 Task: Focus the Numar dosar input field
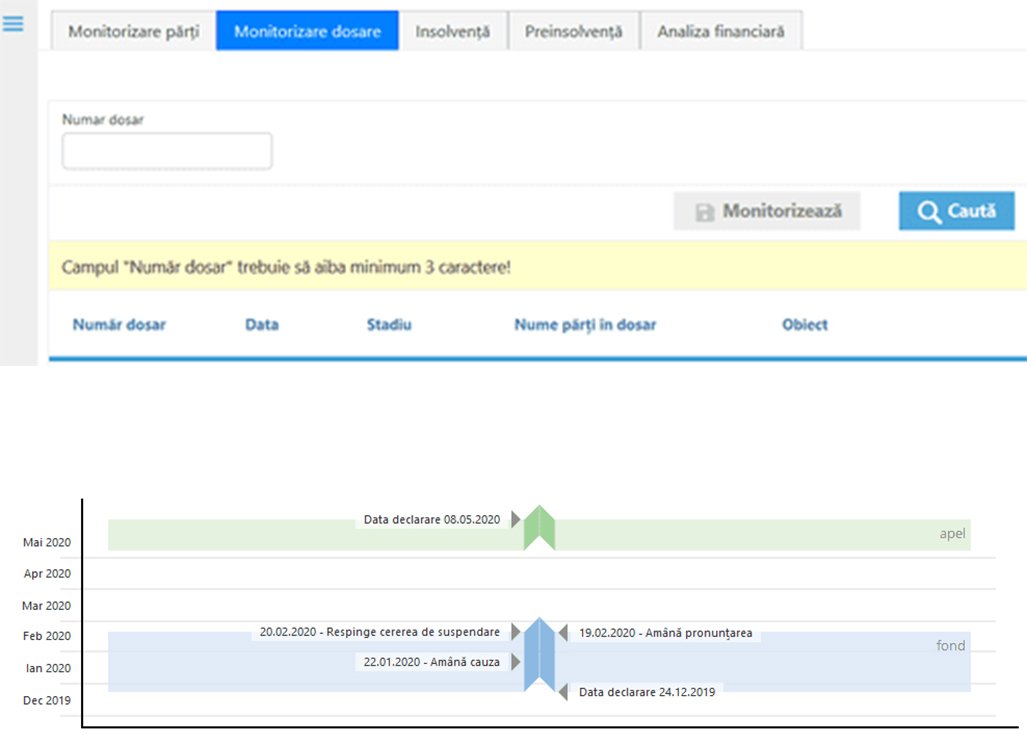pyautogui.click(x=167, y=151)
